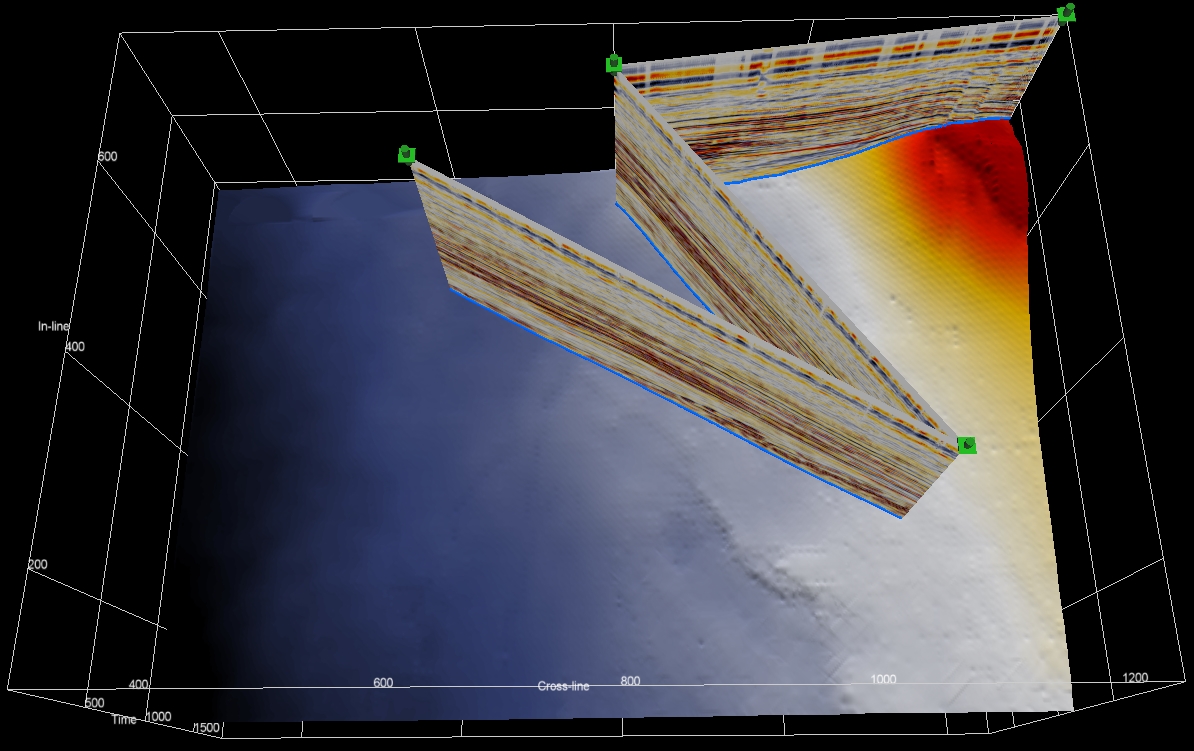This screenshot has width=1194, height=751.
Task: Click the green node handle at top-right corner
Action: 1066,14
